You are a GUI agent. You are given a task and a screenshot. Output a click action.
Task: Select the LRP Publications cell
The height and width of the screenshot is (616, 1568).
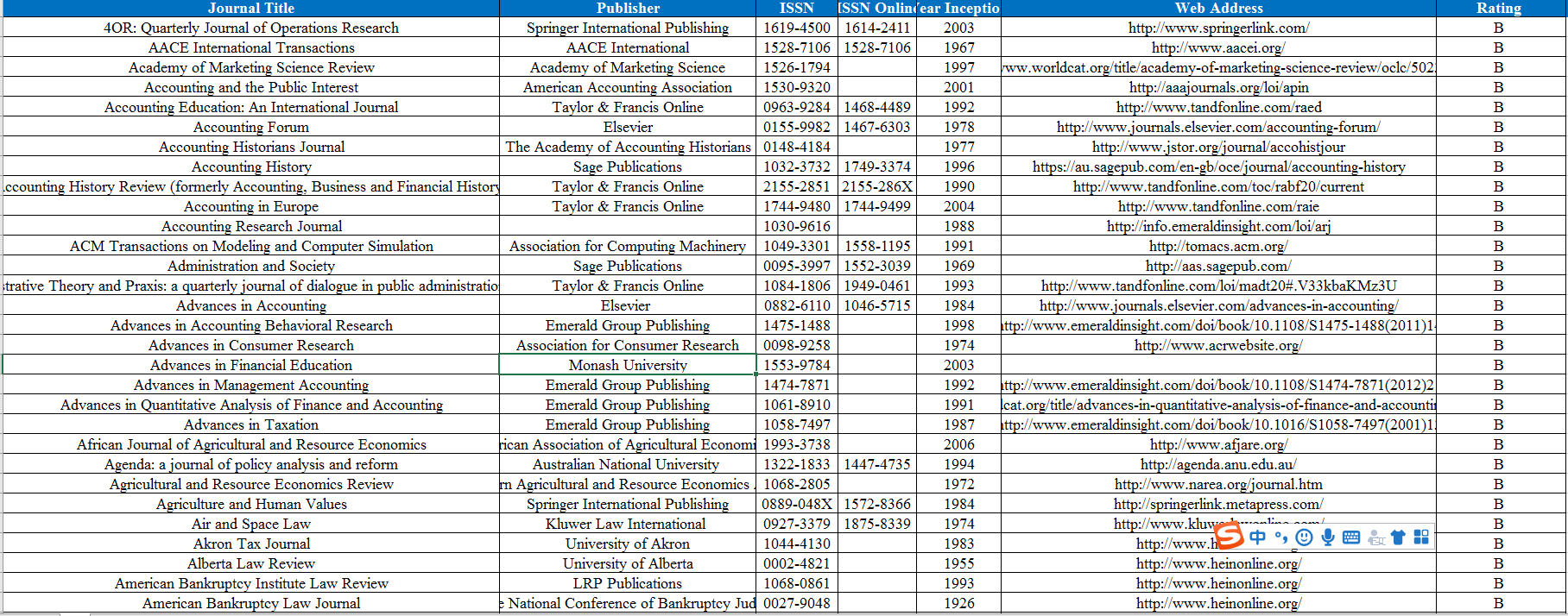628,583
